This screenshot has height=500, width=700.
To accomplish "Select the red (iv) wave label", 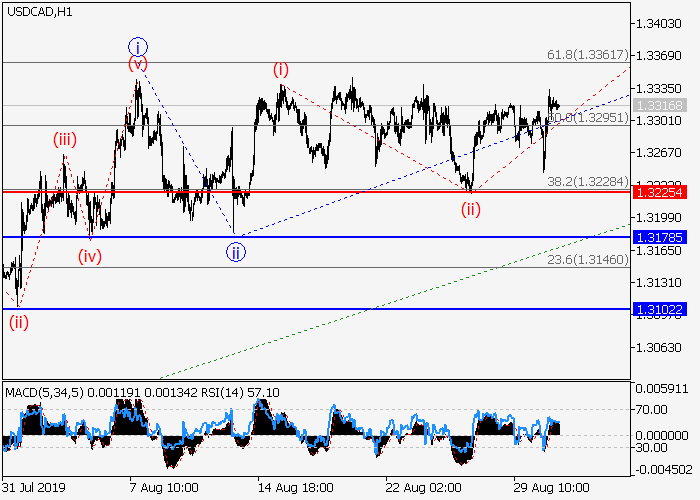I will [91, 255].
